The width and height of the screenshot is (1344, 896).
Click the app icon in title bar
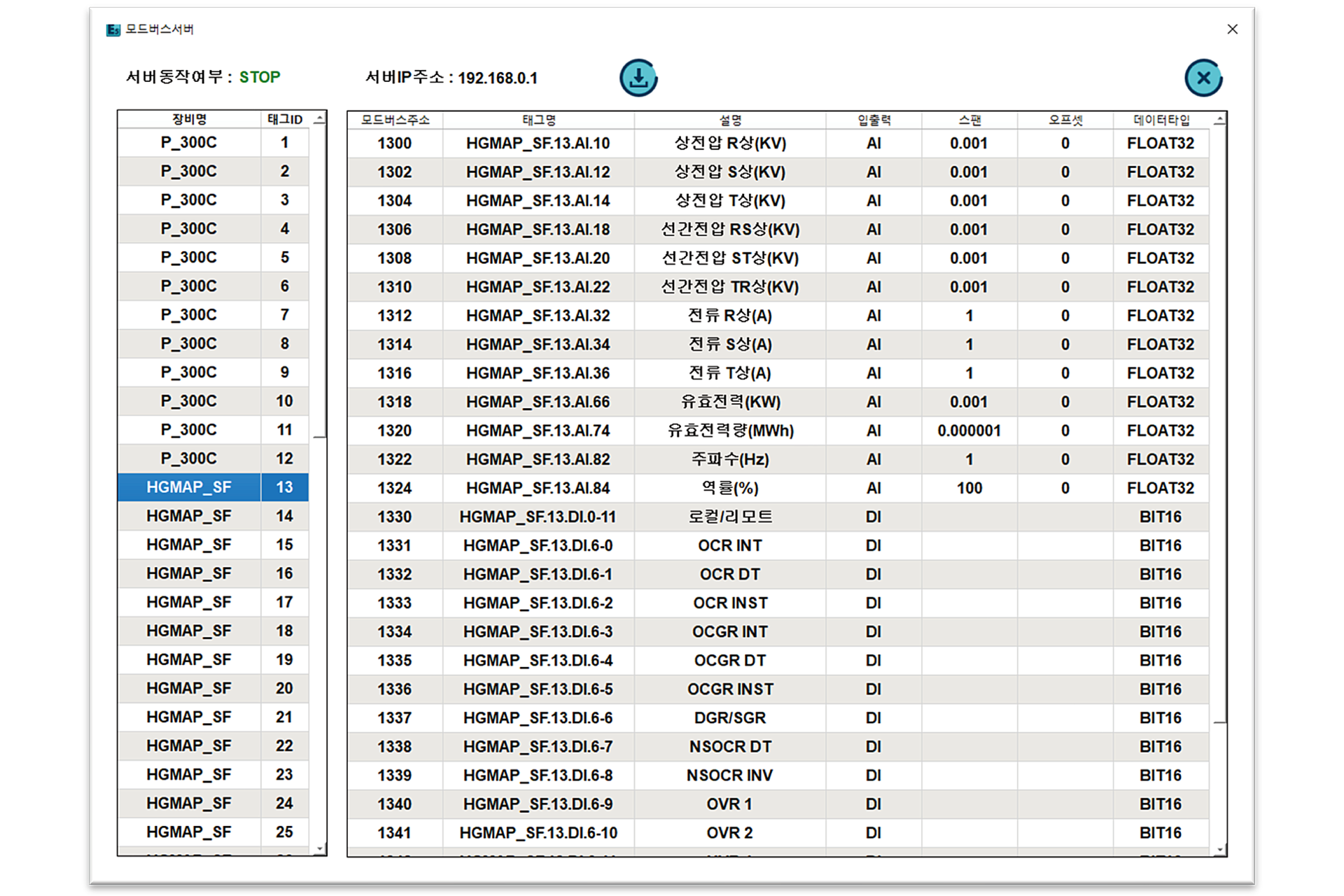113,29
